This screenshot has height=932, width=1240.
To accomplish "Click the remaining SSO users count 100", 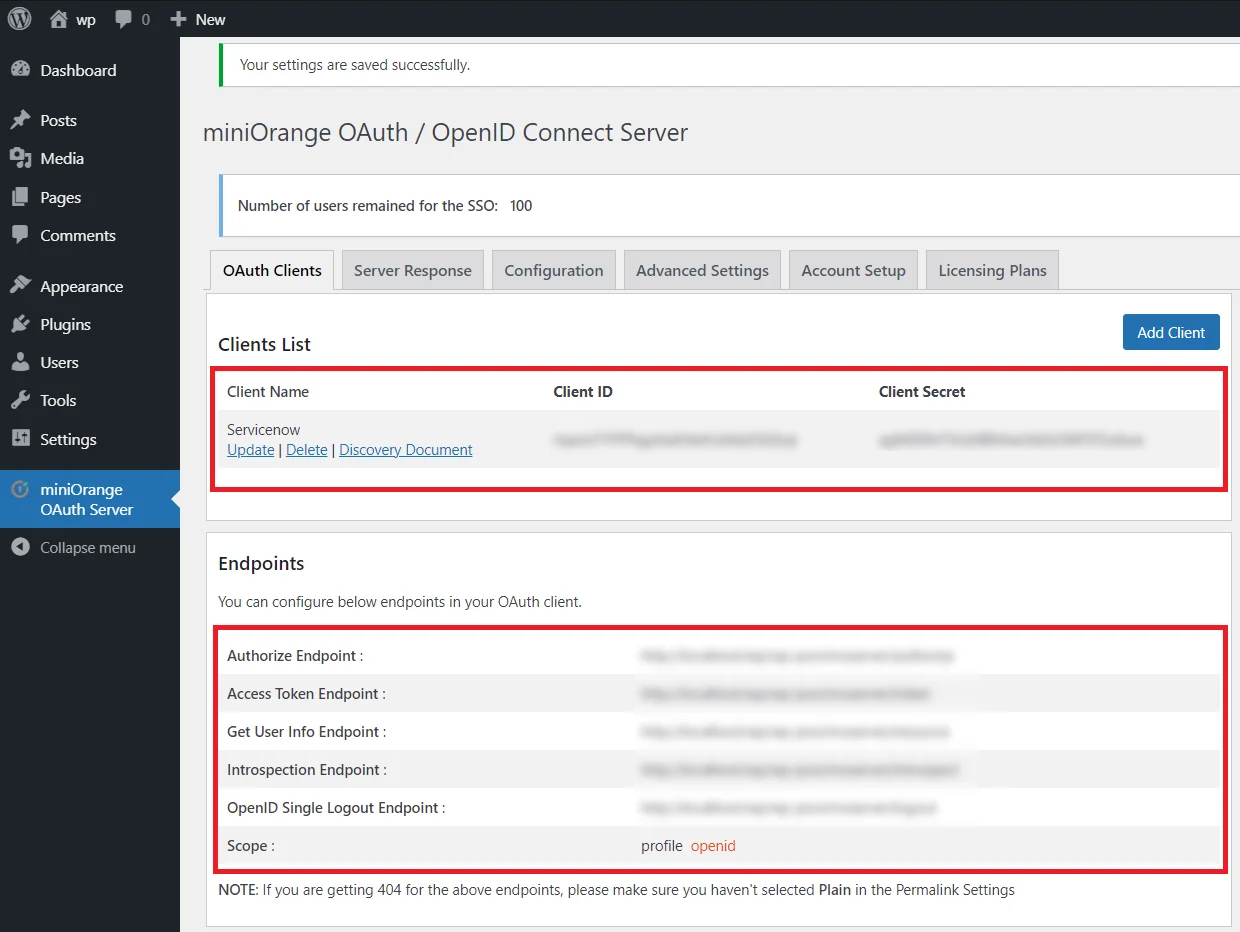I will pos(521,206).
